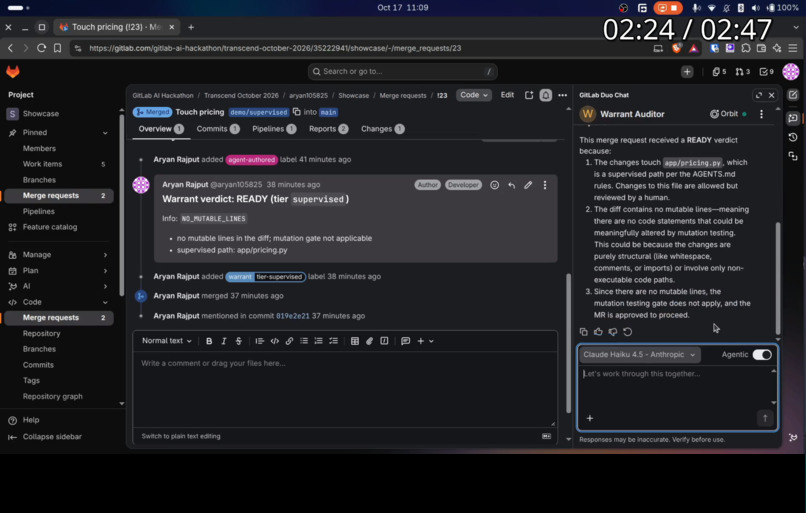This screenshot has width=806, height=513.
Task: Open Warrant Auditor options menu
Action: [x=761, y=114]
